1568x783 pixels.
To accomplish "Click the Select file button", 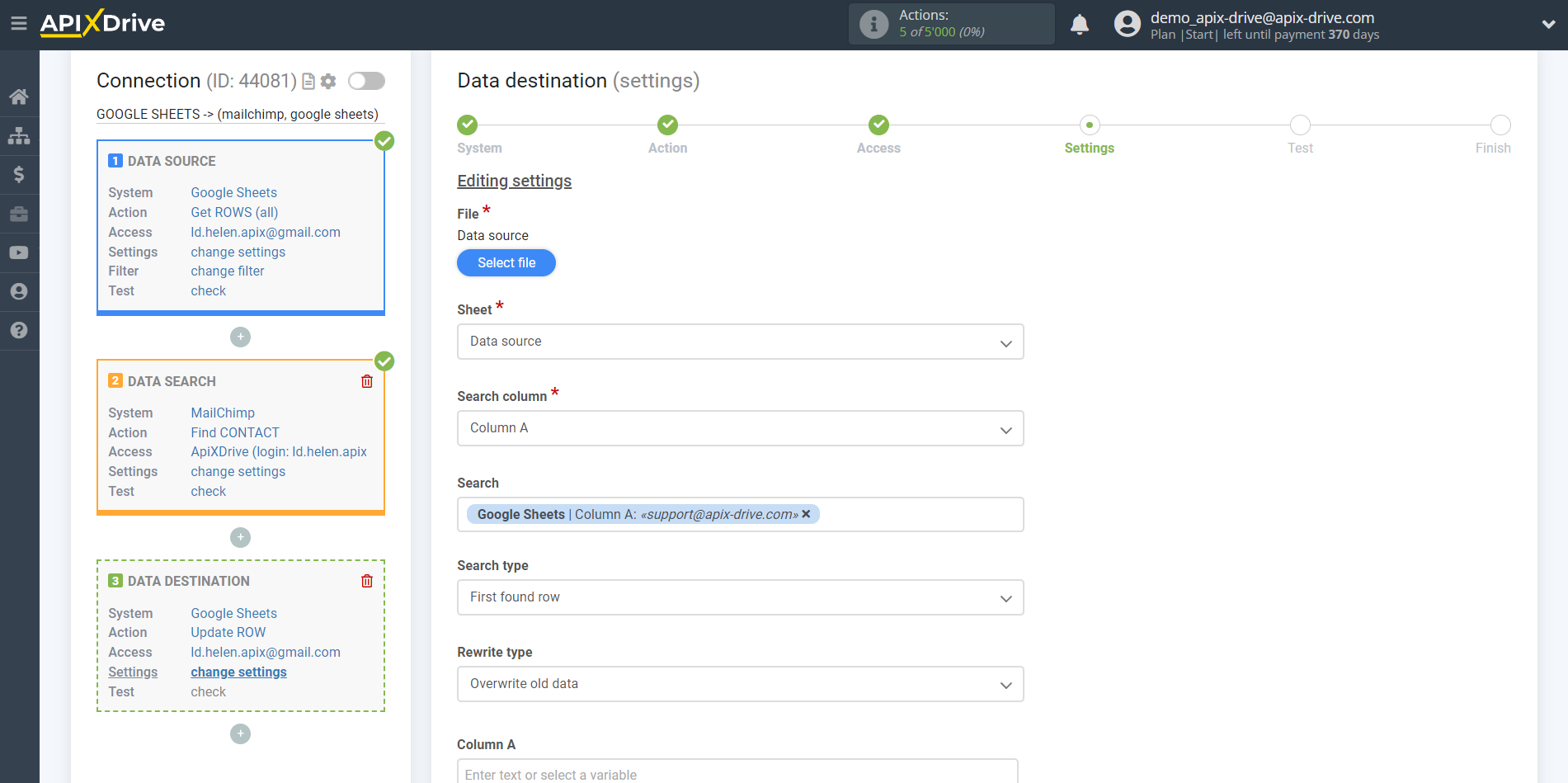I will [506, 262].
